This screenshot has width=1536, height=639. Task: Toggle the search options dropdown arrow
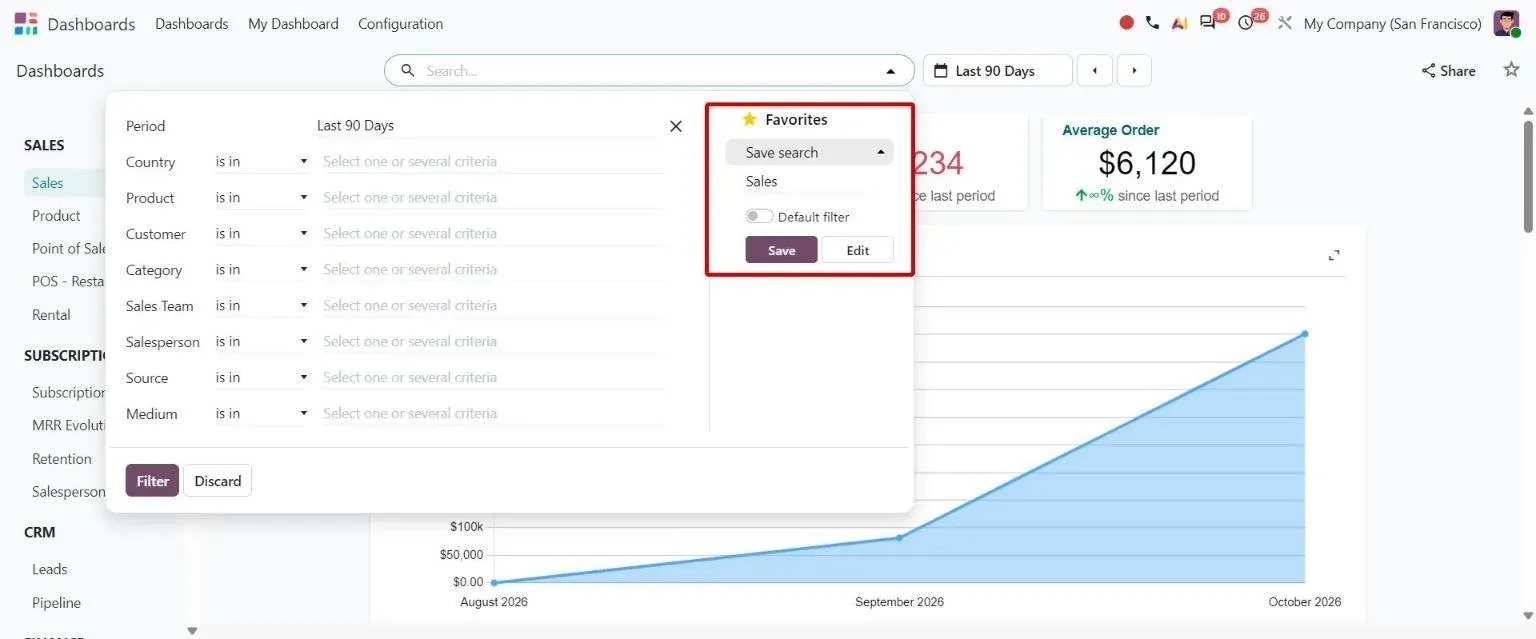tap(890, 71)
